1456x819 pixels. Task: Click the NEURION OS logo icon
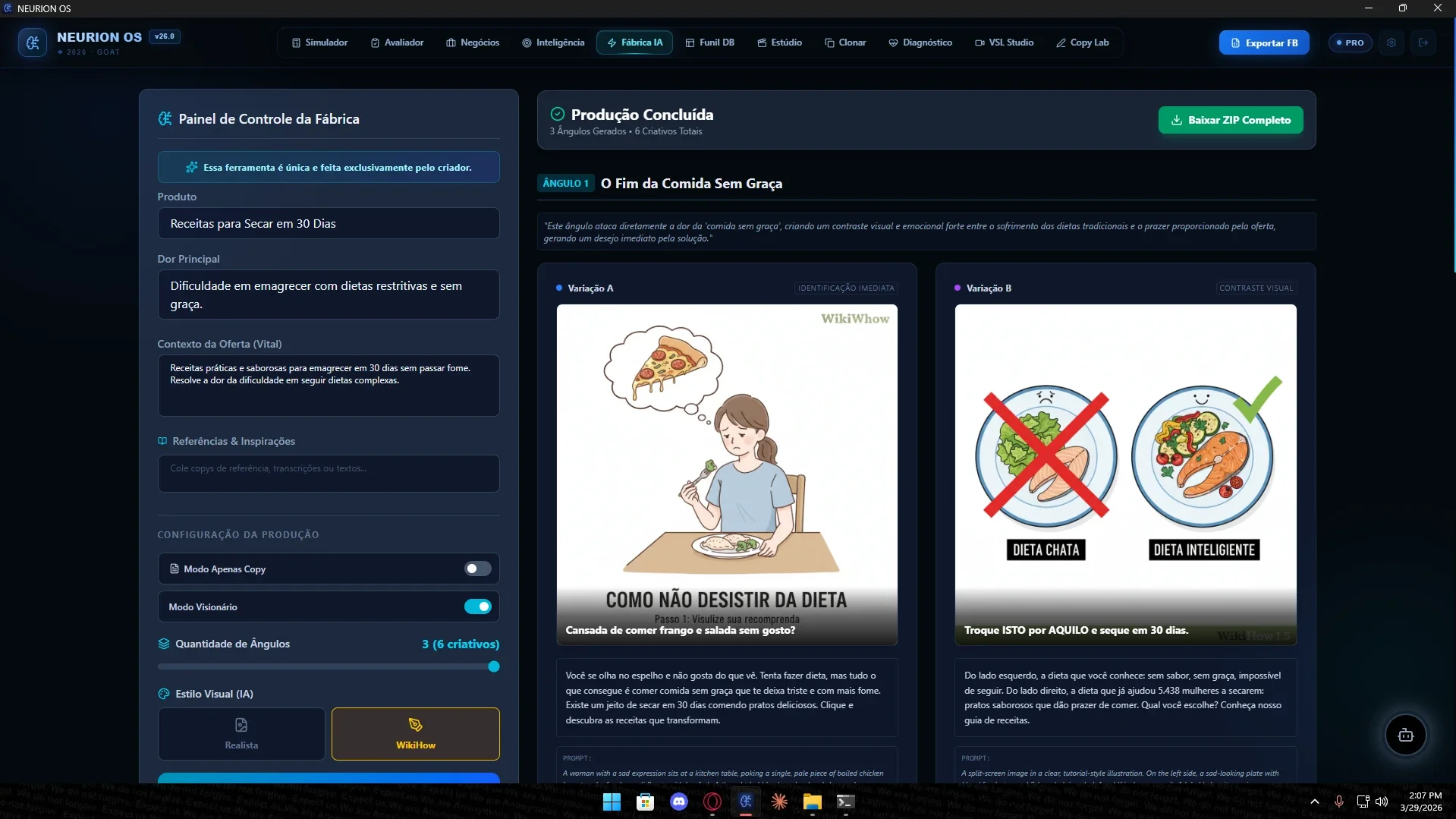coord(33,43)
